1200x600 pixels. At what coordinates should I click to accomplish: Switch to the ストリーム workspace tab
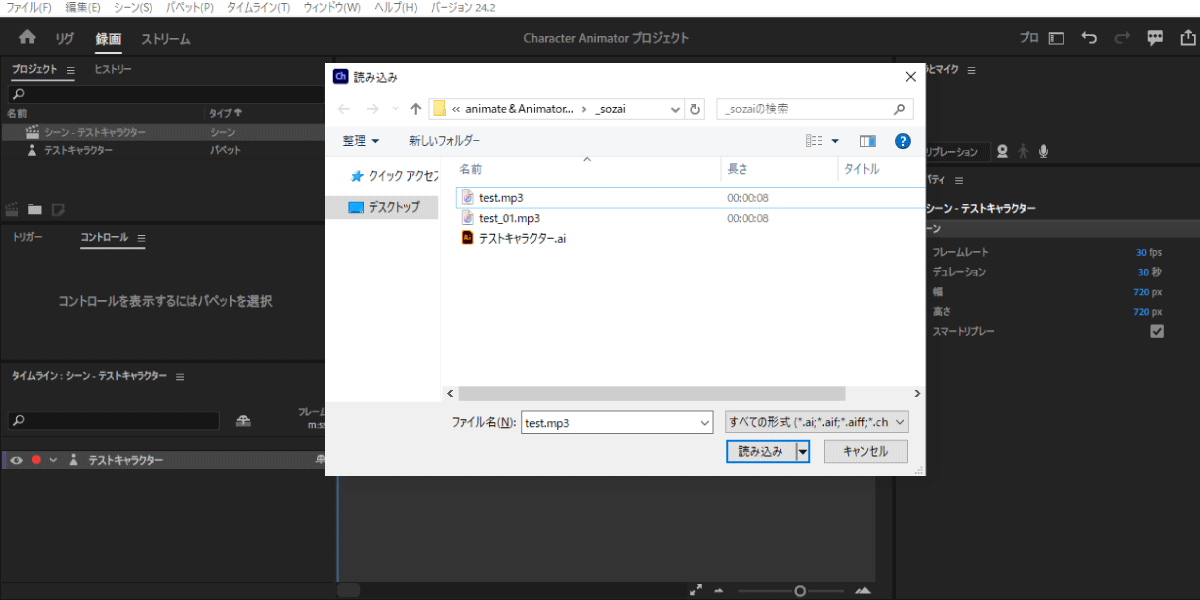coord(165,39)
